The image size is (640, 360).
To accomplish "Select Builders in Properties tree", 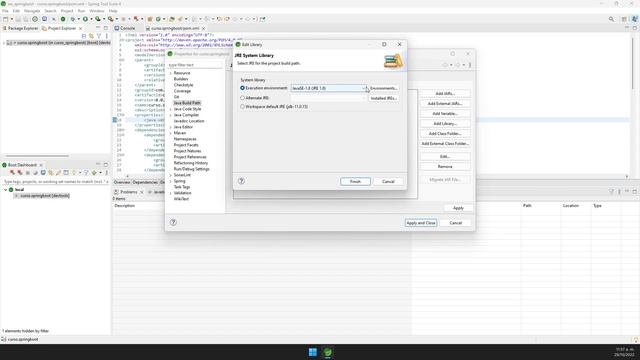I will [181, 79].
